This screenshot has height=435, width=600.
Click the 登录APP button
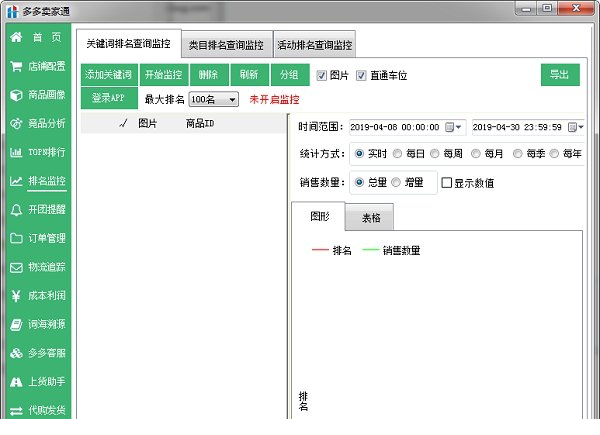[x=109, y=98]
